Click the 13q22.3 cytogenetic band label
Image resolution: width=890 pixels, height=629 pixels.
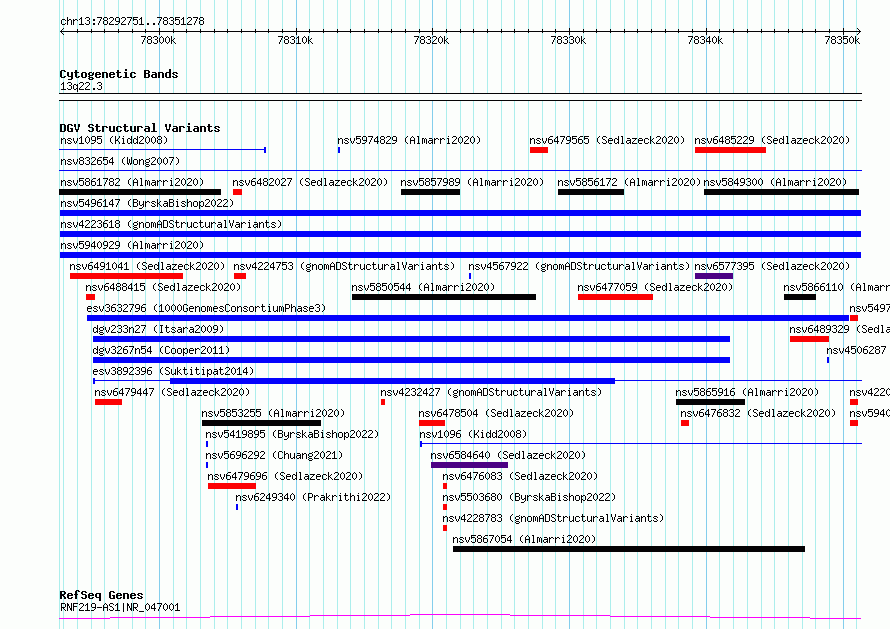click(x=81, y=86)
